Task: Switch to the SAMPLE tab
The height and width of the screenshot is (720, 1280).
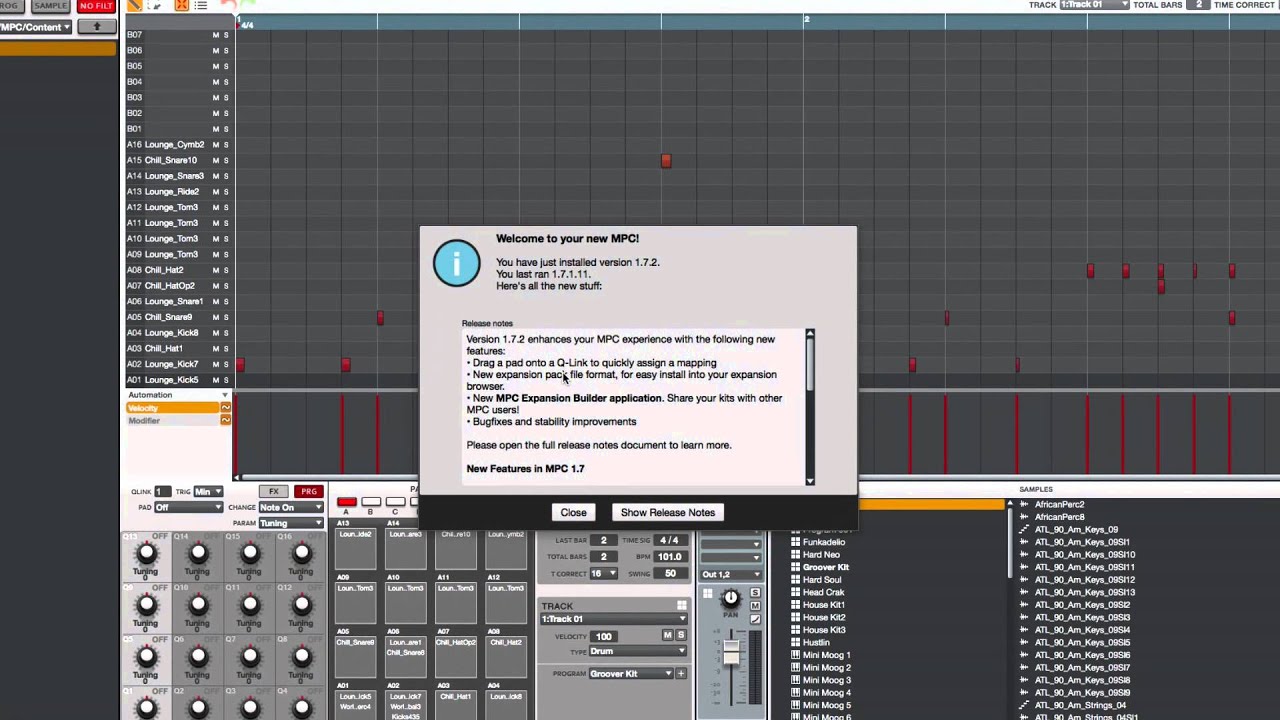Action: [49, 5]
